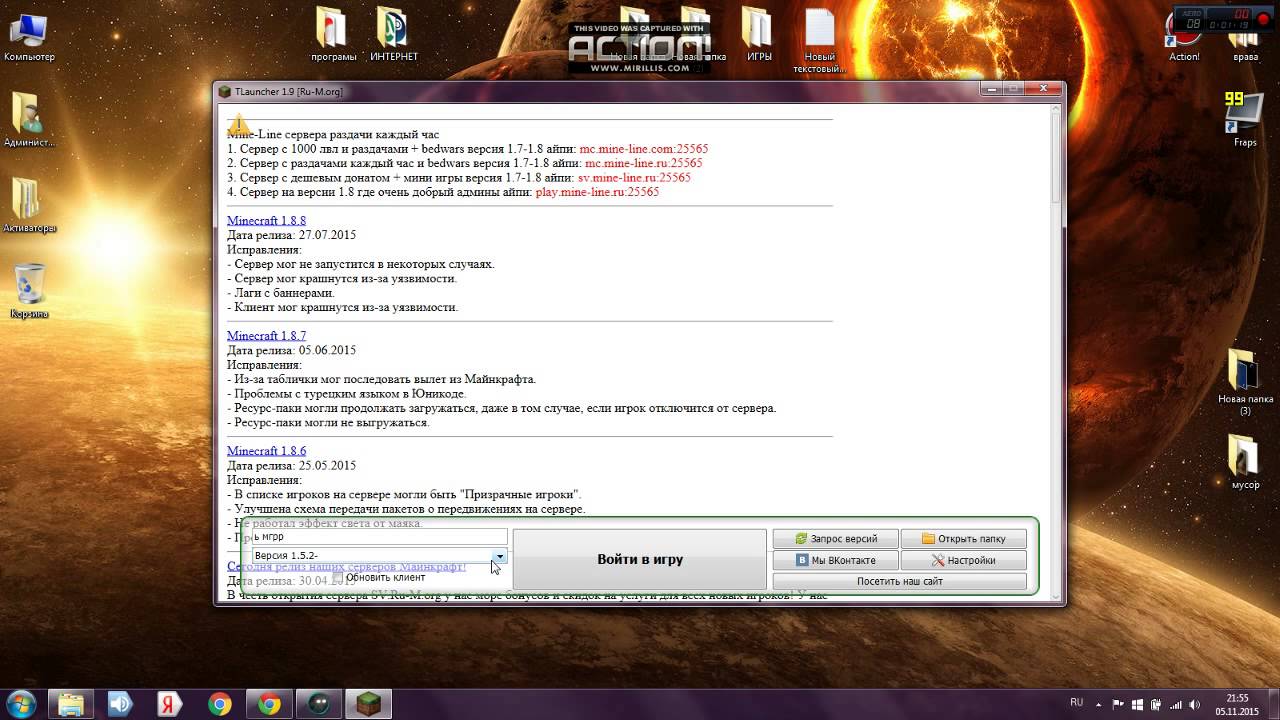
Task: Open the Новый текстовый document icon
Action: (x=819, y=40)
